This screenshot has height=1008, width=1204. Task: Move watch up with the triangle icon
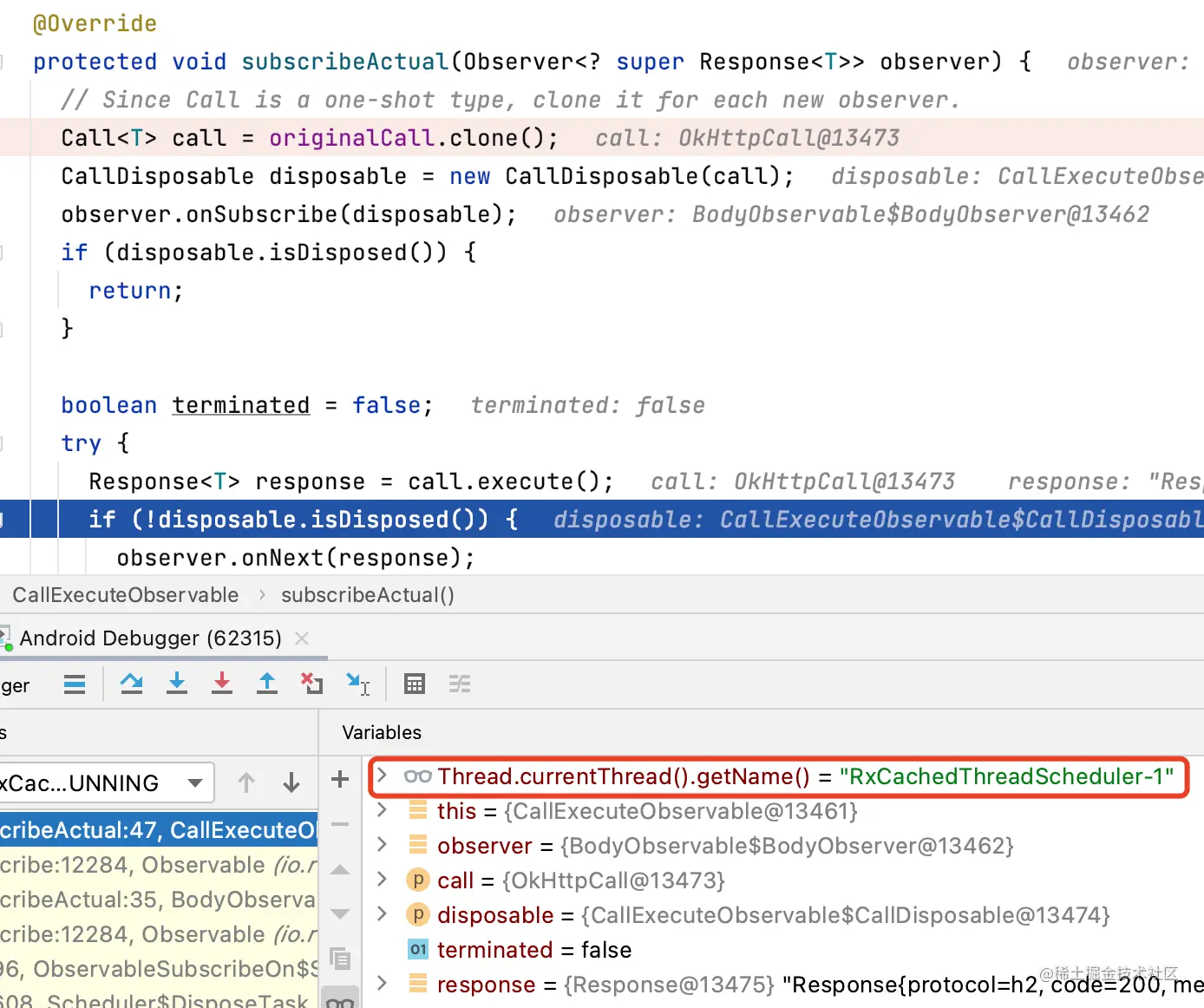pyautogui.click(x=340, y=870)
